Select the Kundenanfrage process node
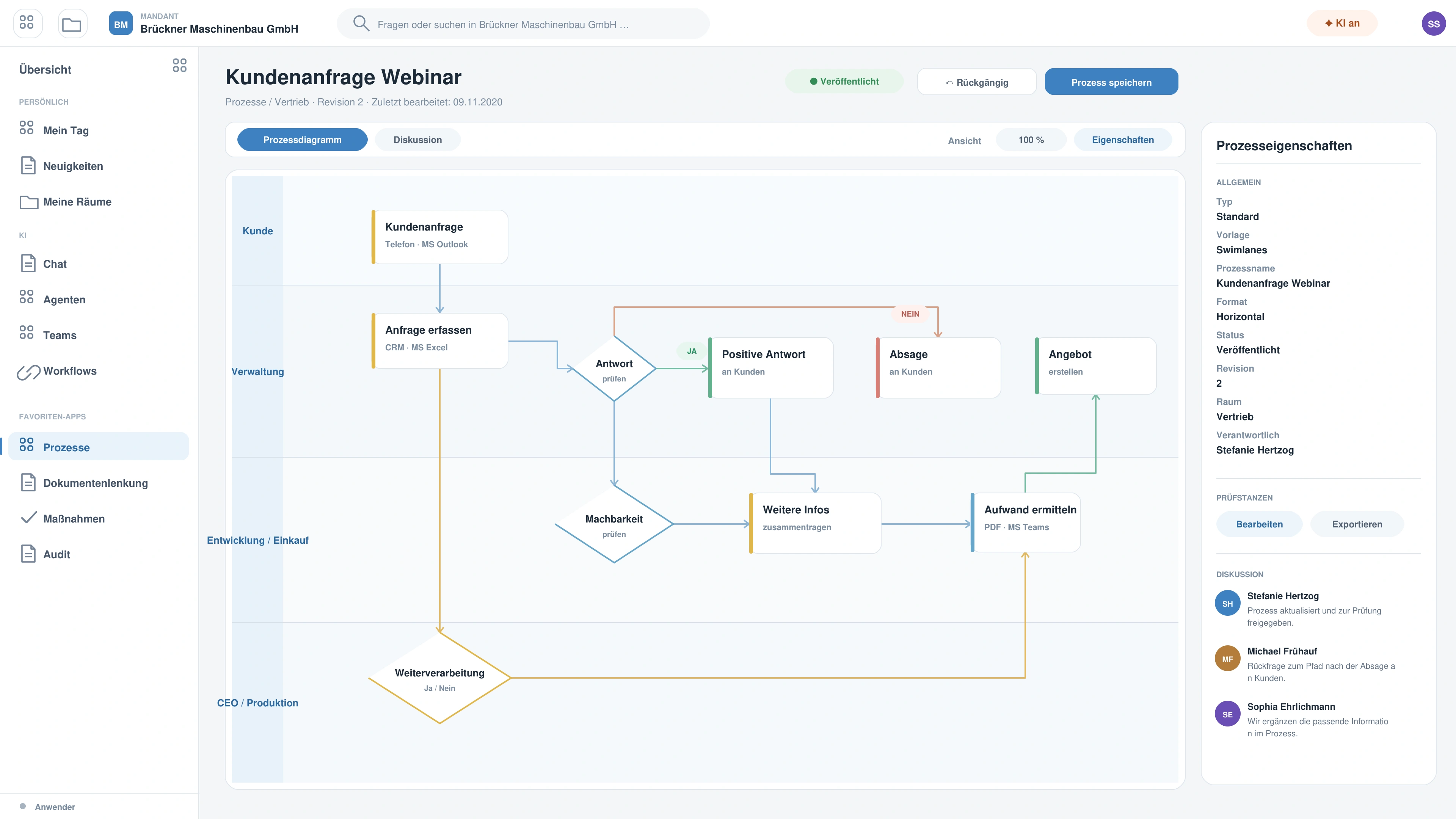Viewport: 1456px width, 819px height. coord(440,237)
